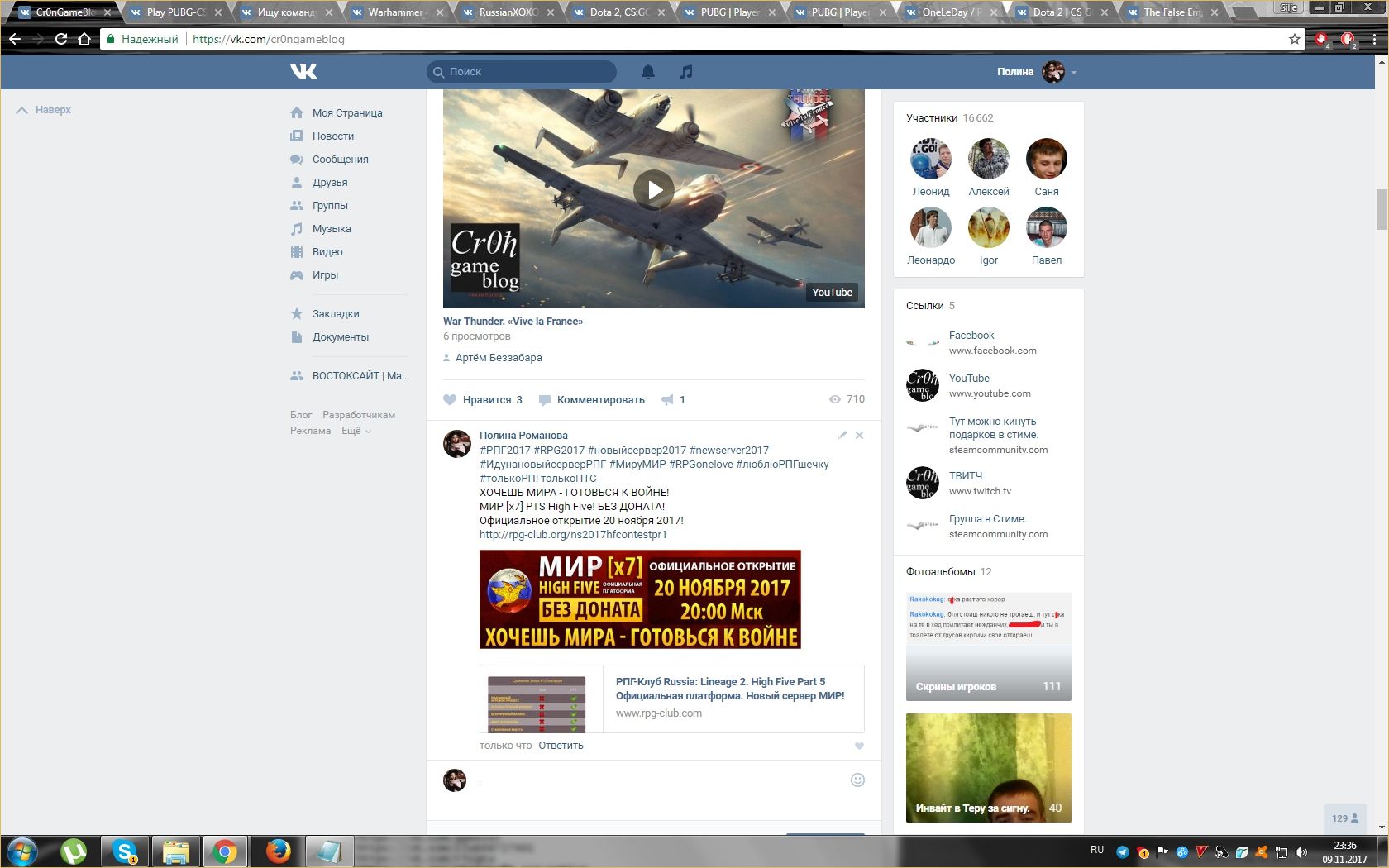Open the music player note icon
Image resolution: width=1389 pixels, height=868 pixels.
[685, 72]
